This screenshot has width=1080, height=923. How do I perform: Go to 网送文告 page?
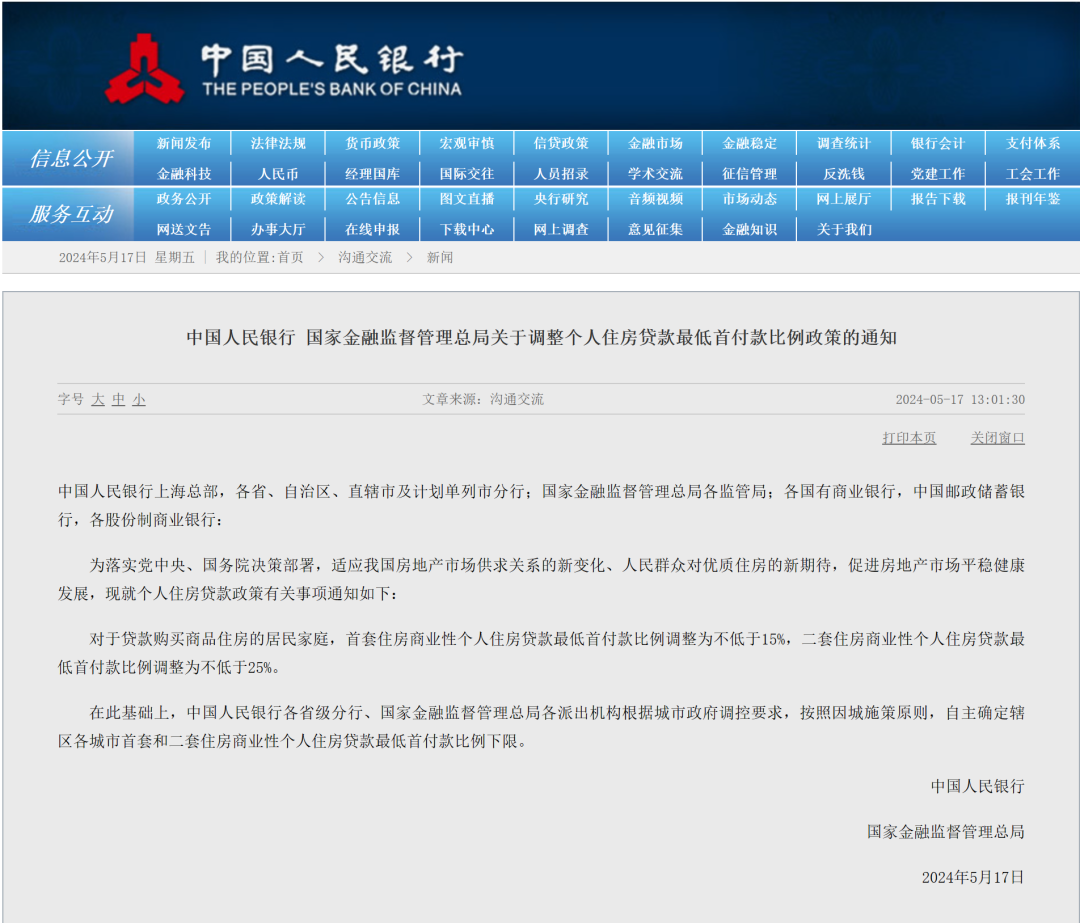click(183, 229)
